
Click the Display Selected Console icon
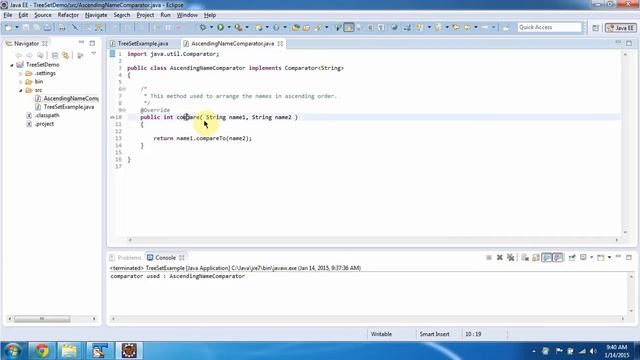pyautogui.click(x=584, y=258)
